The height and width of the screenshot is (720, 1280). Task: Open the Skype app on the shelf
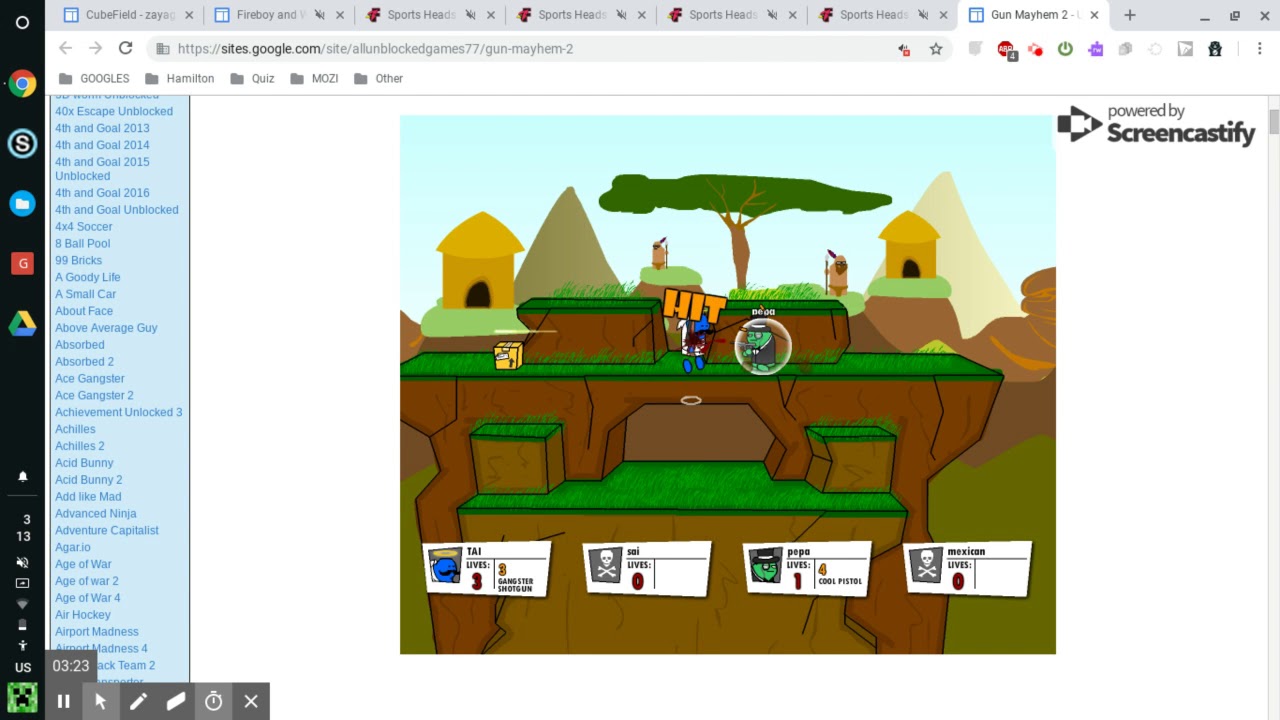pyautogui.click(x=22, y=144)
